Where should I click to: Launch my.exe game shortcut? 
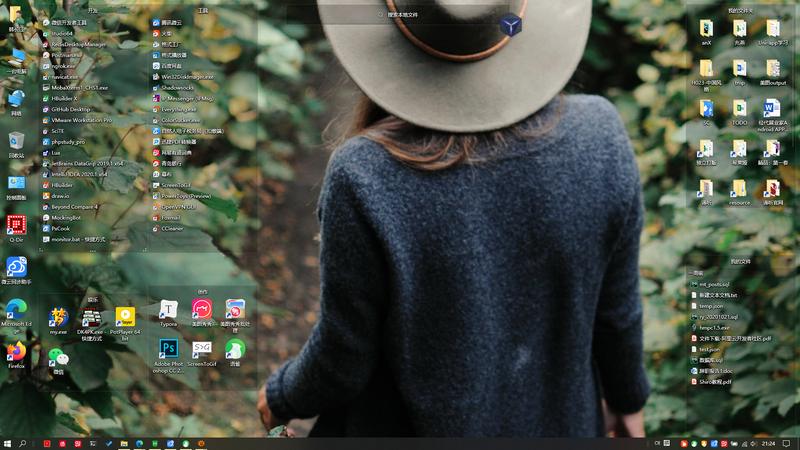point(58,320)
